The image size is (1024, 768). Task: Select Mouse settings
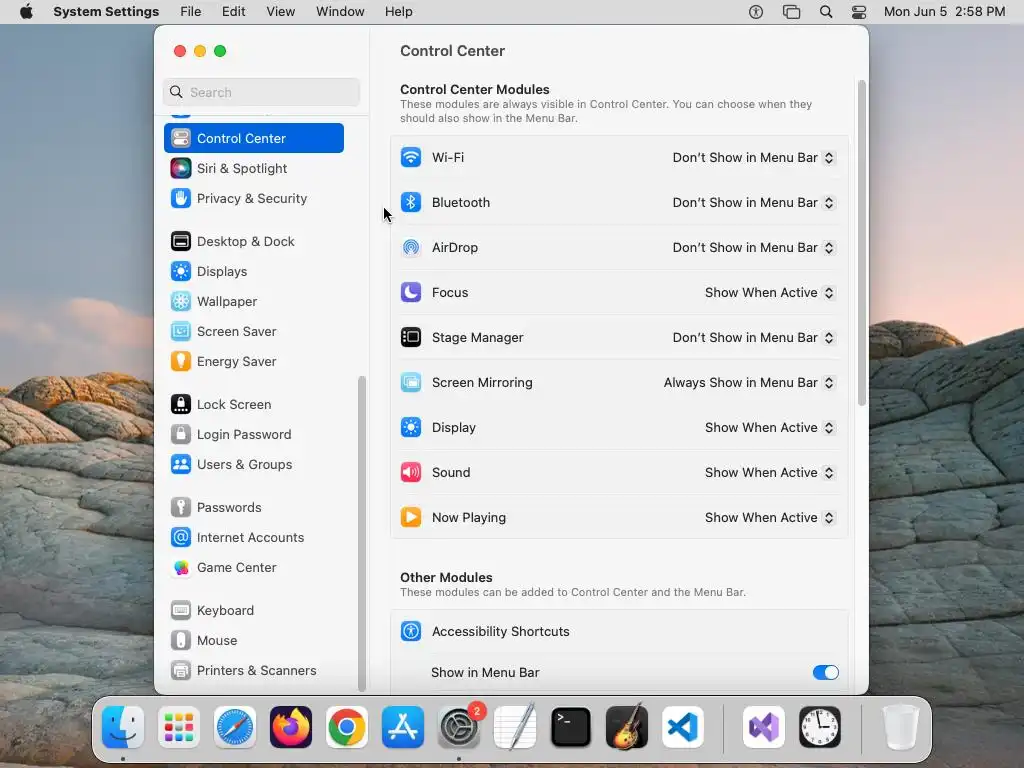point(253,641)
